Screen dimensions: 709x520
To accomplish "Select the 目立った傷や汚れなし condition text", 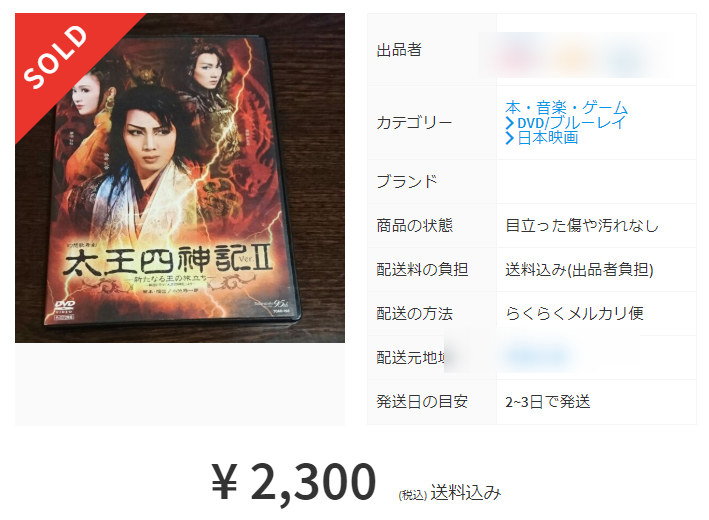I will [x=581, y=225].
